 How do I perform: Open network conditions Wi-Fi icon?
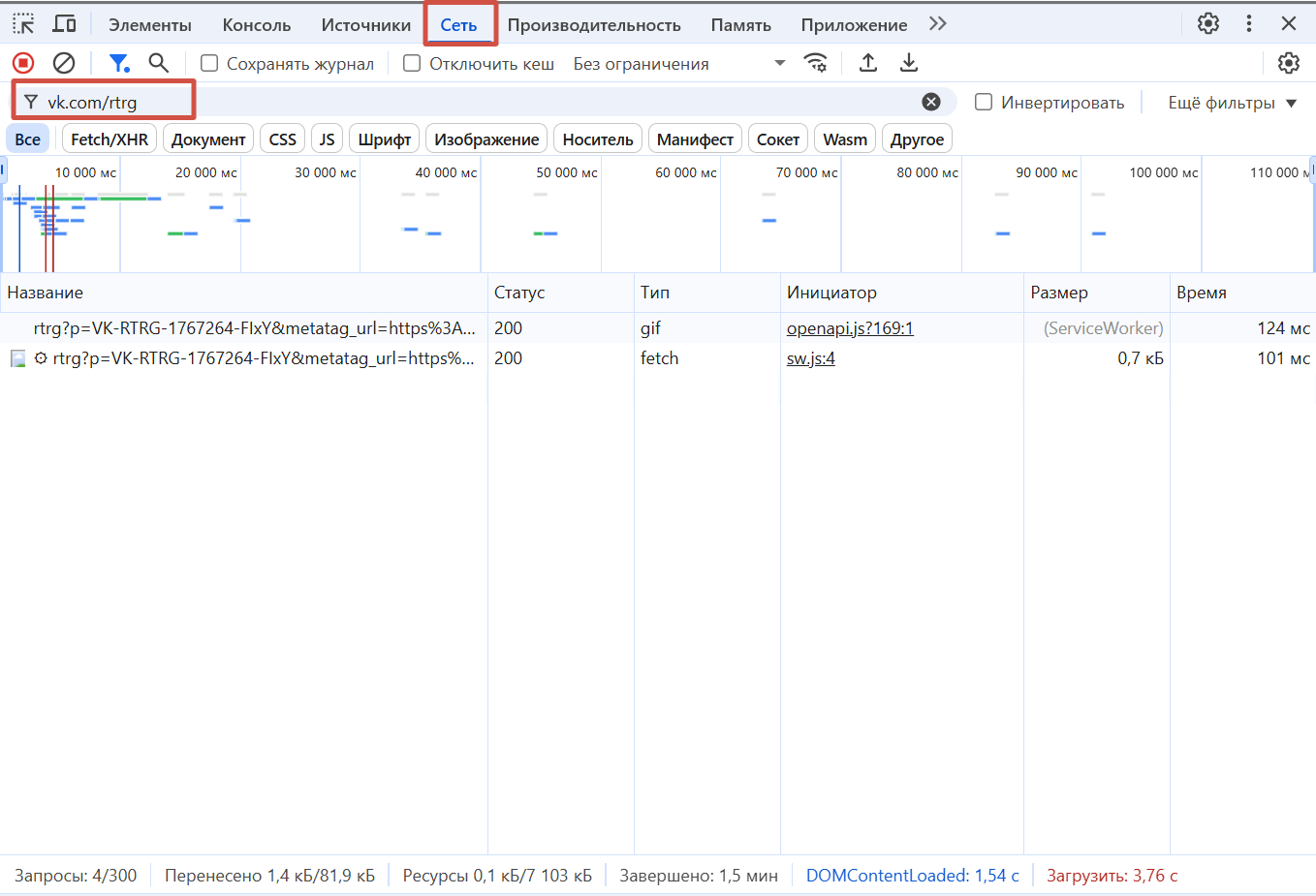click(816, 63)
